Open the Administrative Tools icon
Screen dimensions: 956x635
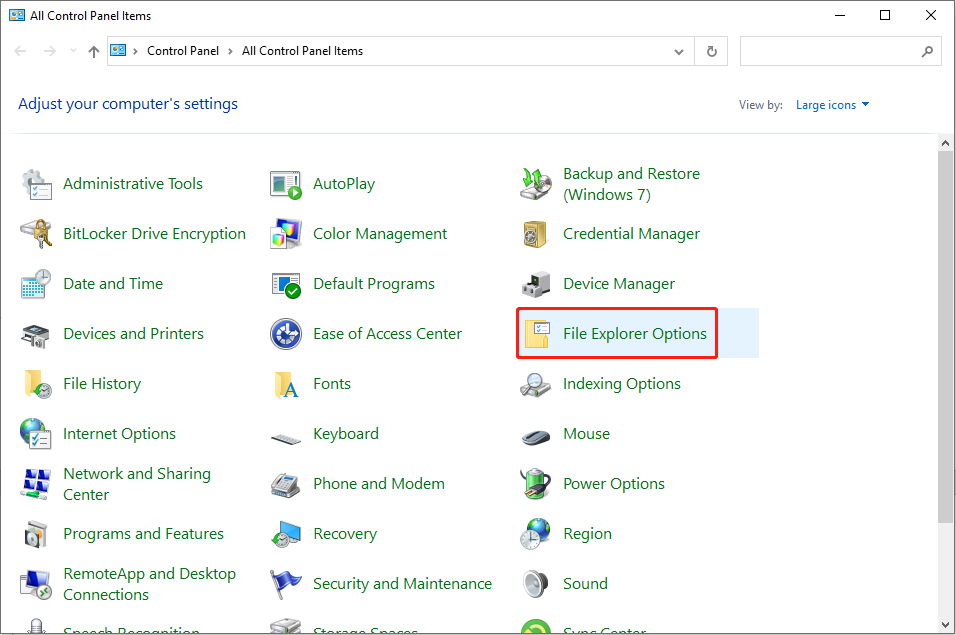coord(37,184)
